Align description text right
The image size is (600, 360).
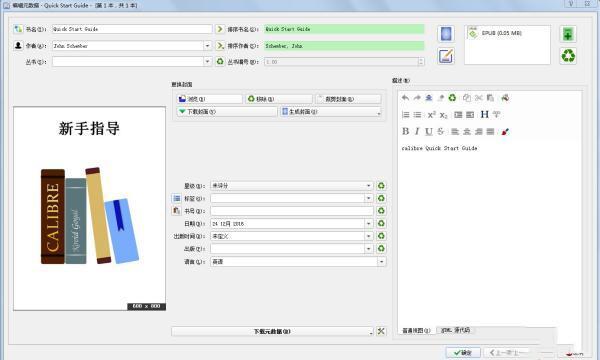pyautogui.click(x=479, y=132)
